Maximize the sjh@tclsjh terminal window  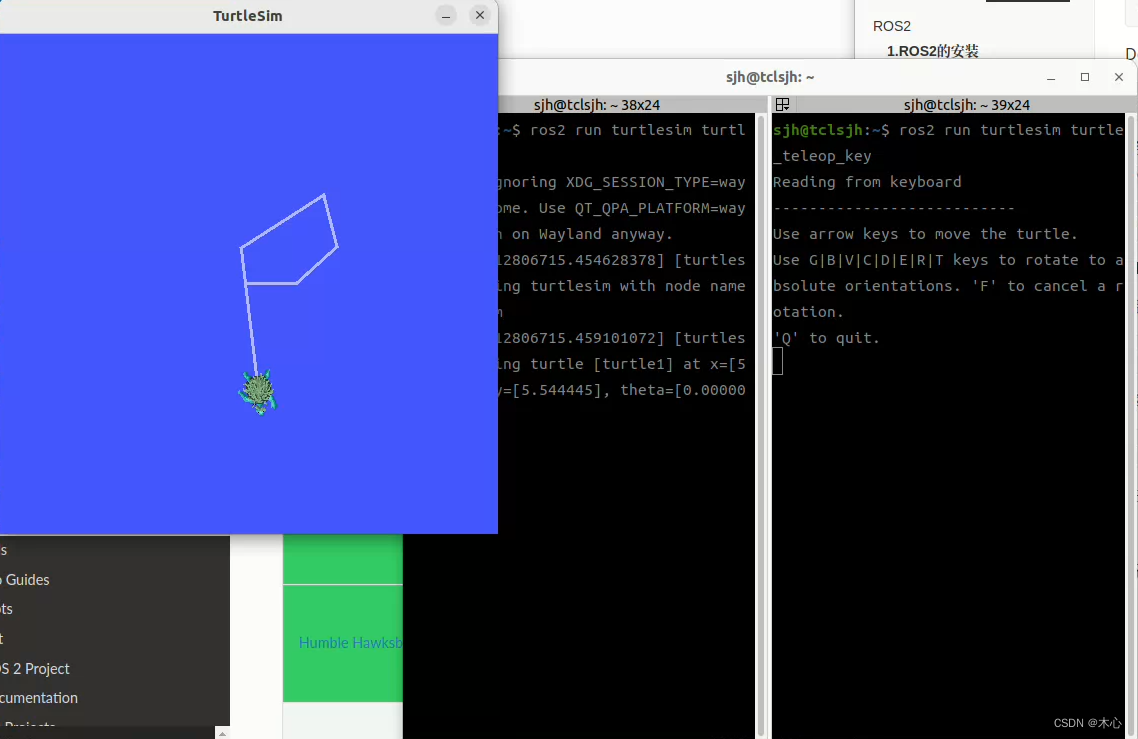tap(1085, 77)
